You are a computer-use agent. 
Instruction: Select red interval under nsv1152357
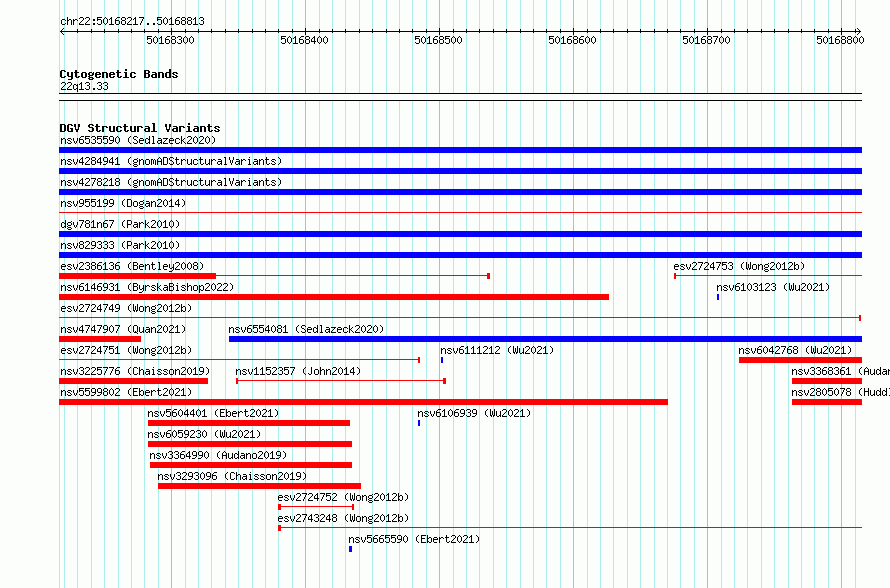coord(341,381)
